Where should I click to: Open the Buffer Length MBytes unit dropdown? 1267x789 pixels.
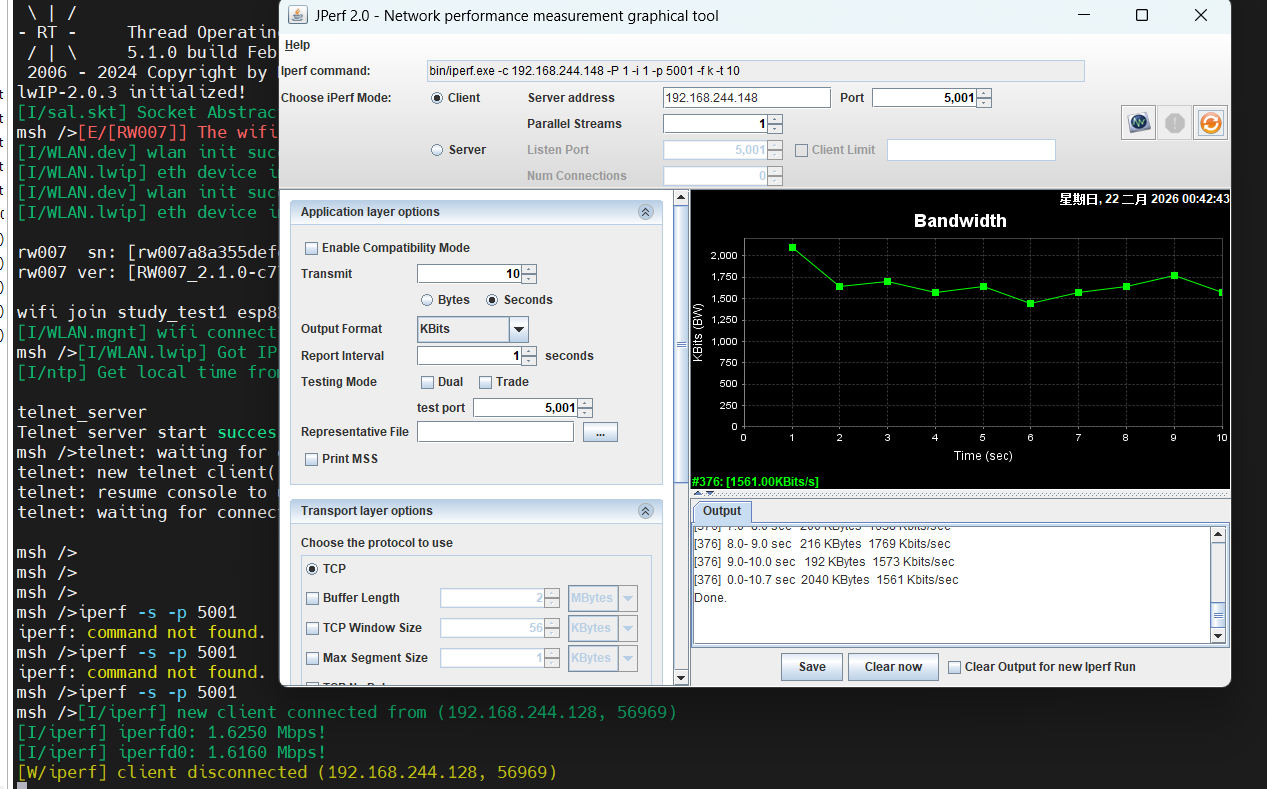627,598
